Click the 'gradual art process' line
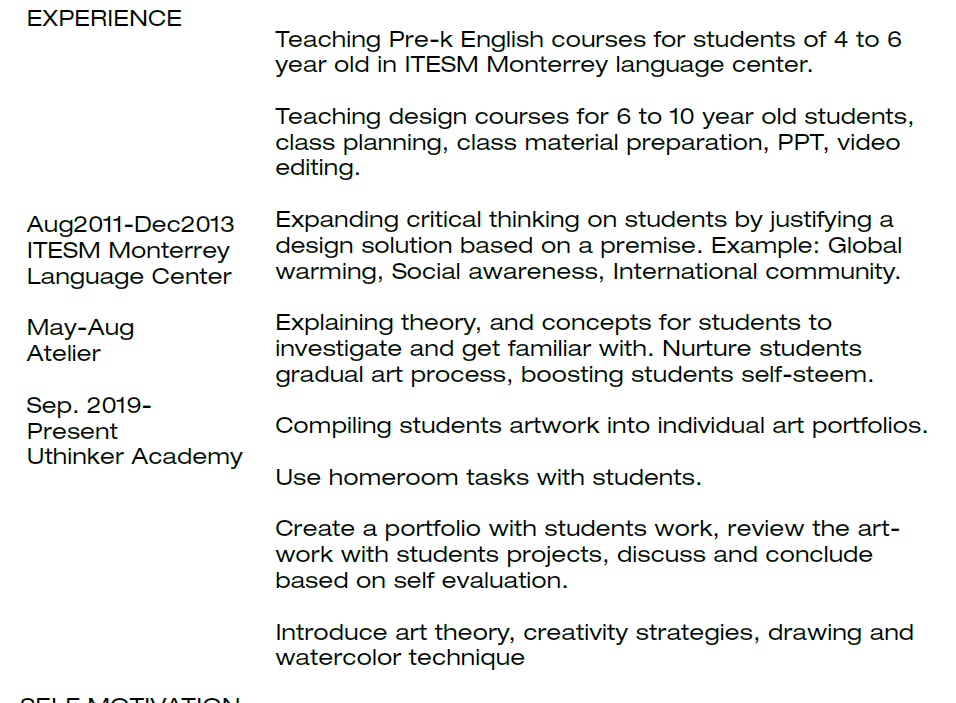Screen dimensions: 956x703 pos(574,375)
